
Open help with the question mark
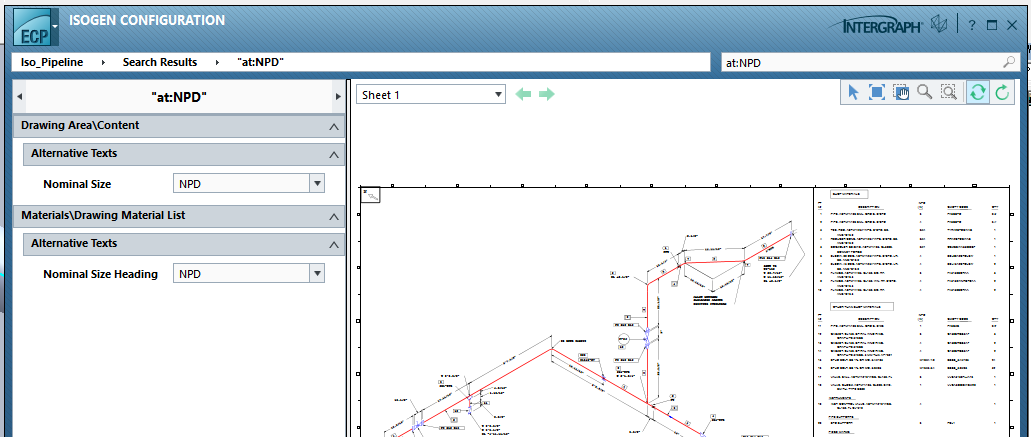(972, 25)
